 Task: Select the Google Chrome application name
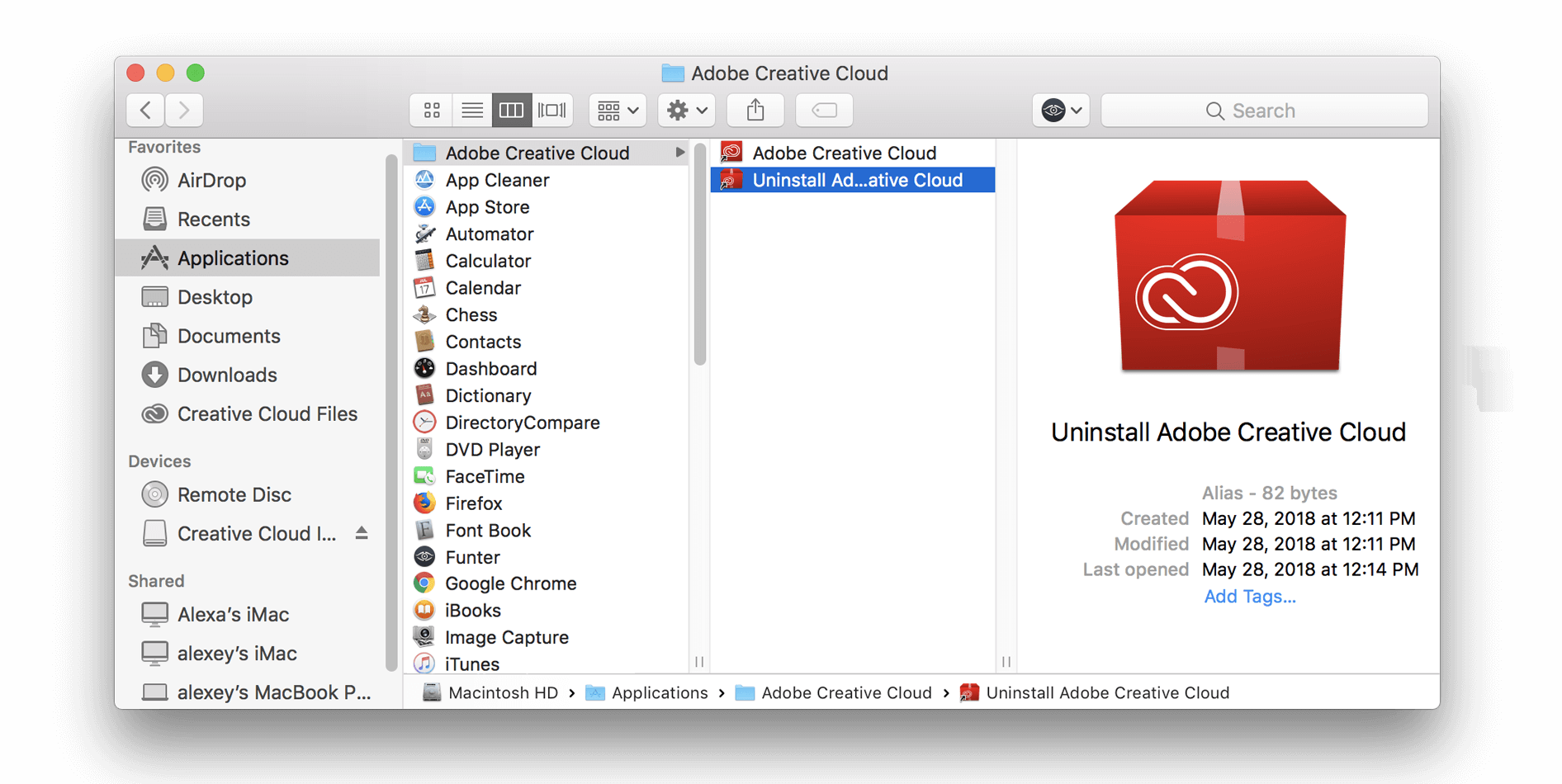click(x=511, y=583)
